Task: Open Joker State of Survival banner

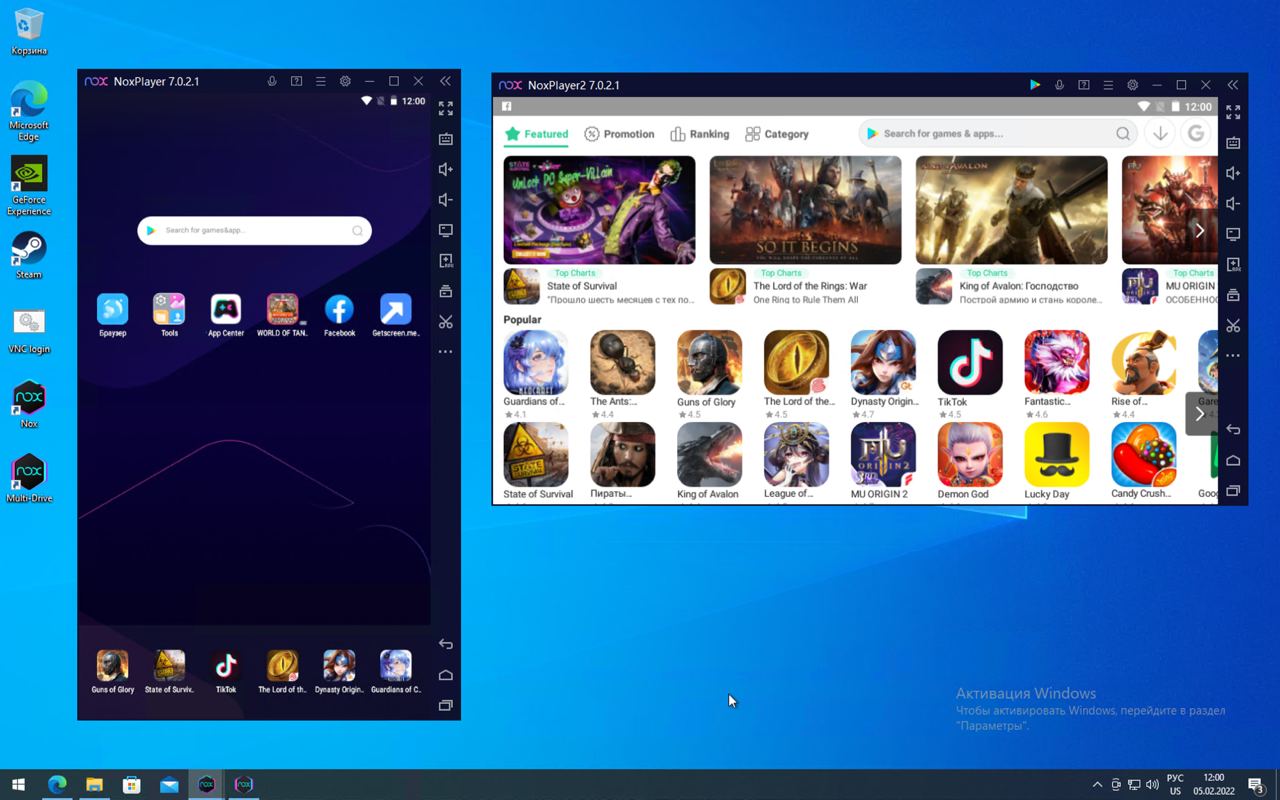Action: [x=599, y=210]
